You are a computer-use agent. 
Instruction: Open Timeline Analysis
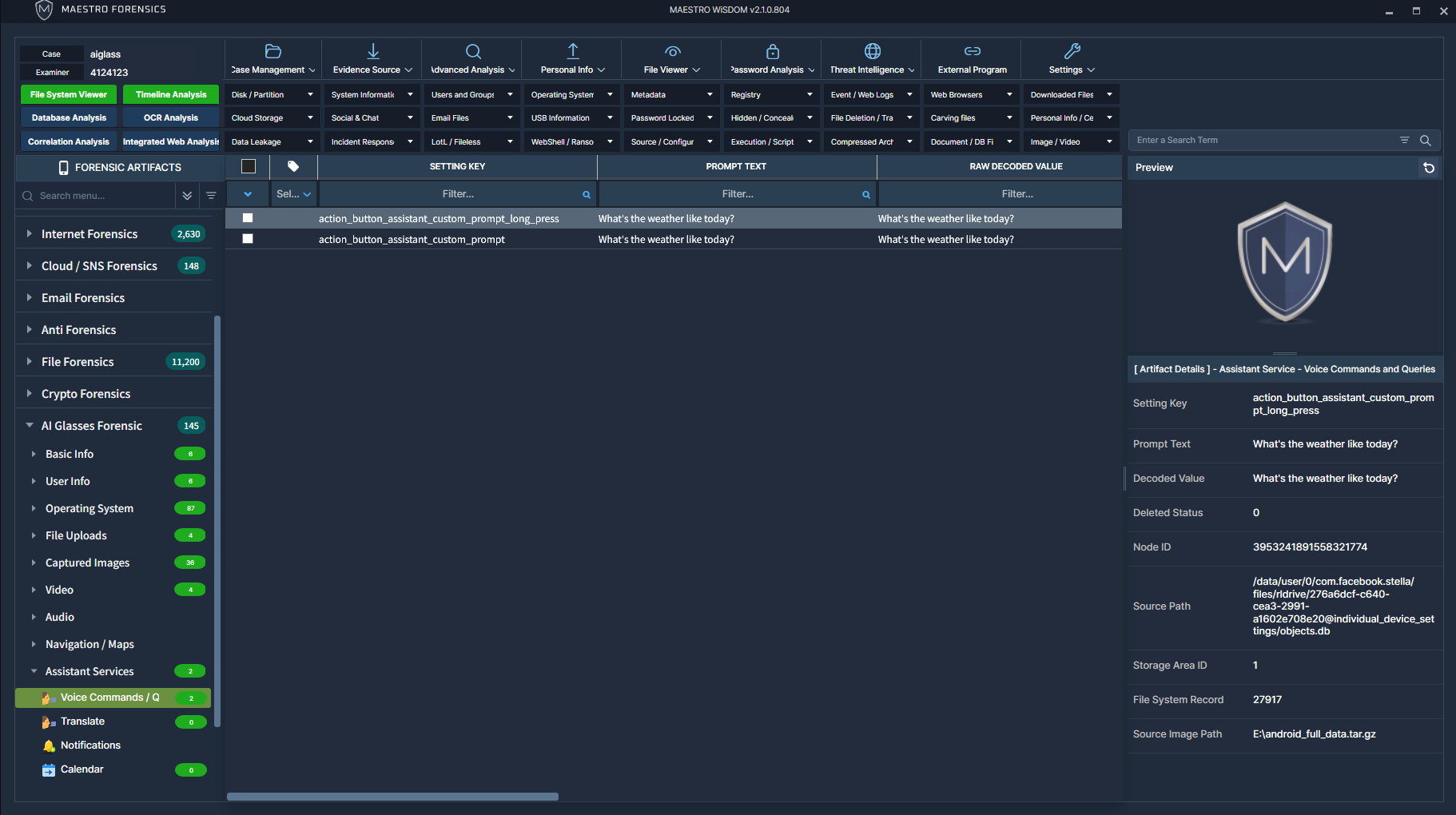pos(171,94)
